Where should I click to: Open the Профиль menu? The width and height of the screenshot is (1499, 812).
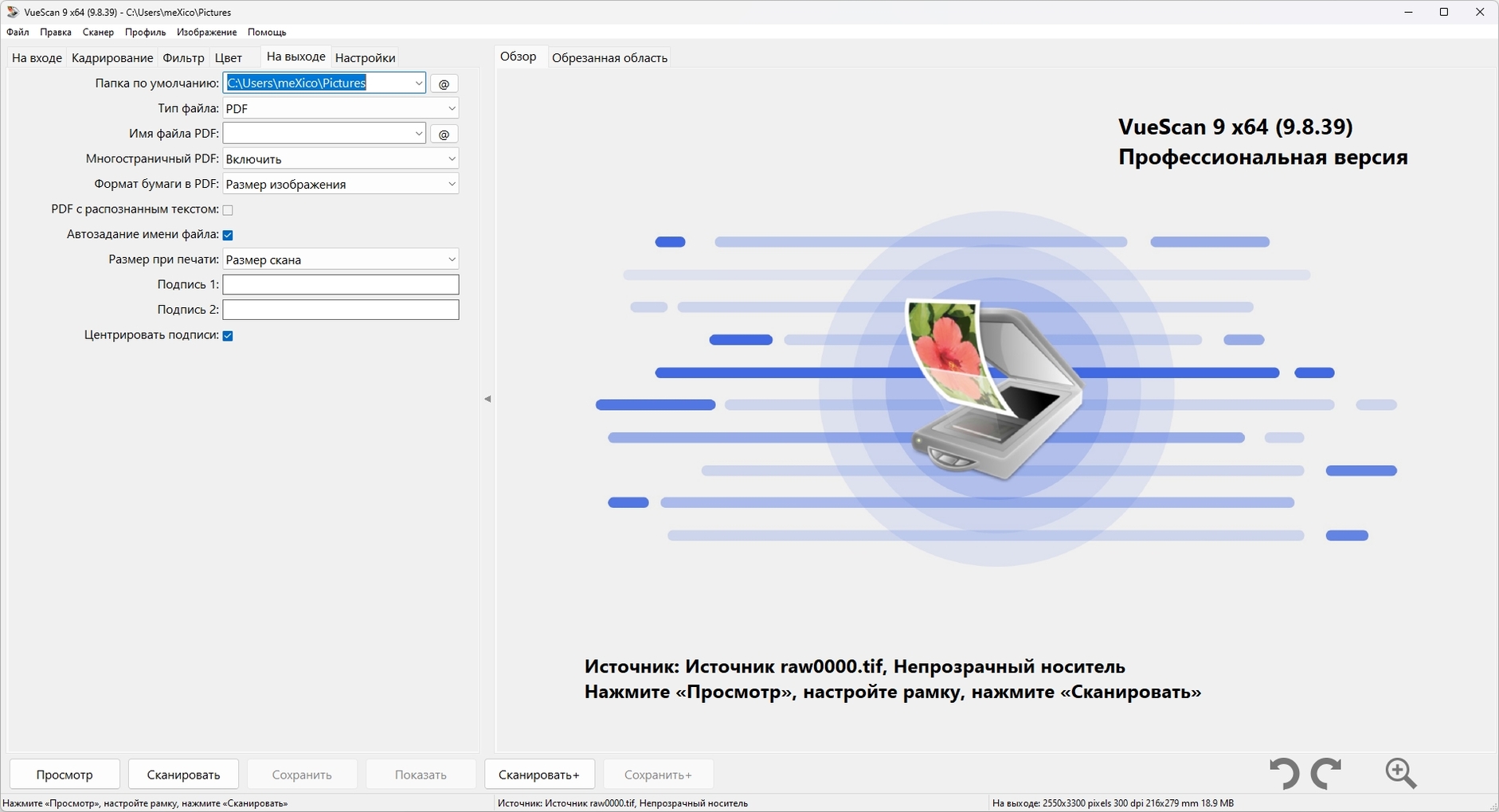coord(146,32)
